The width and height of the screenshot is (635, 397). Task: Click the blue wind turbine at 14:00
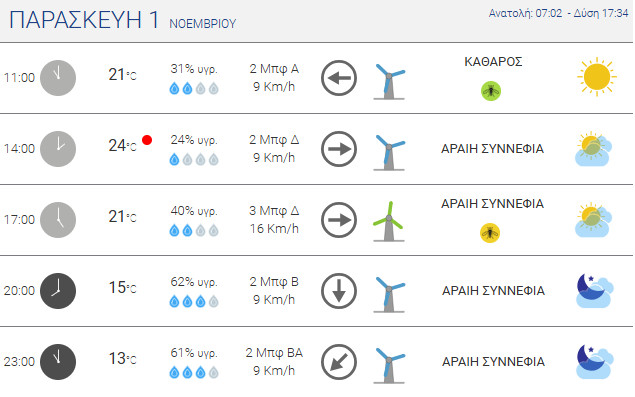[x=389, y=152]
